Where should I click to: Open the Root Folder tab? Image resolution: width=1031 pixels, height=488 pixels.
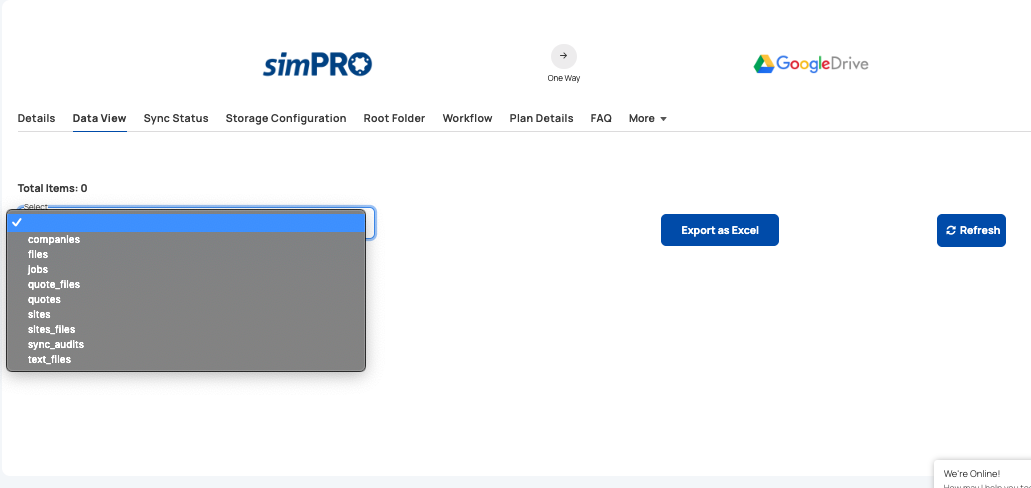point(394,118)
